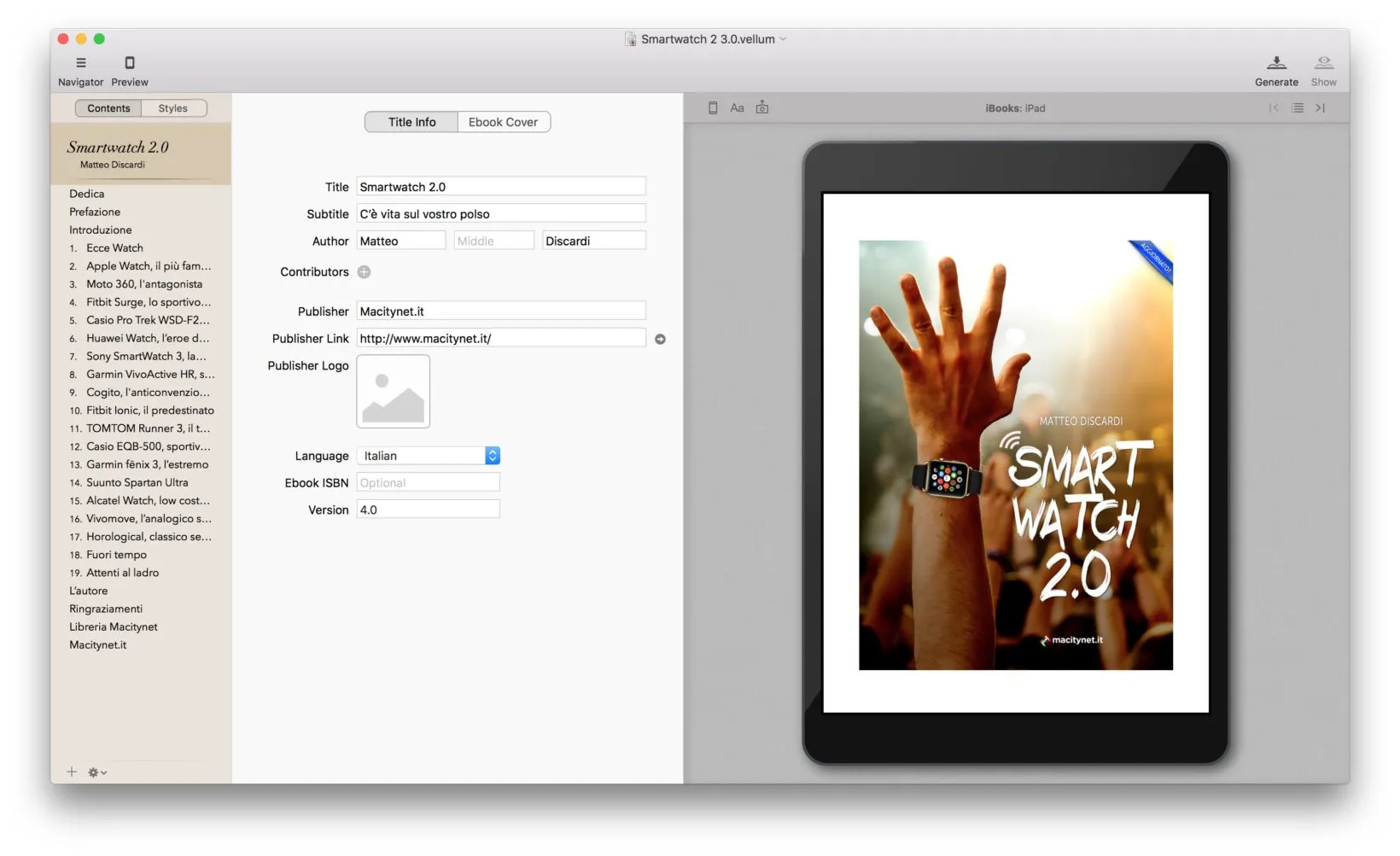Click the author first name field

[401, 242]
